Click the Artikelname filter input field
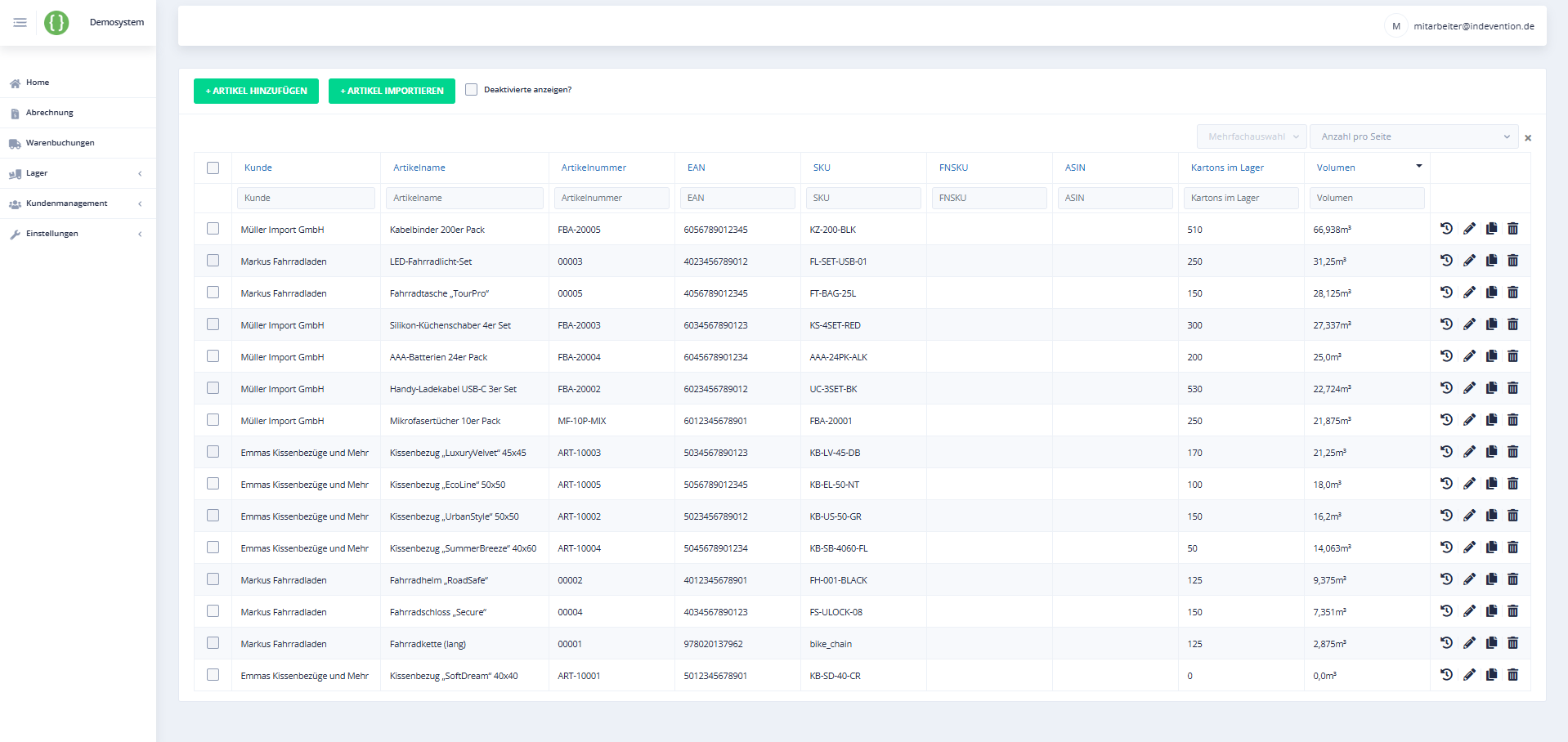Screen dimensions: 1568x742 click(464, 198)
